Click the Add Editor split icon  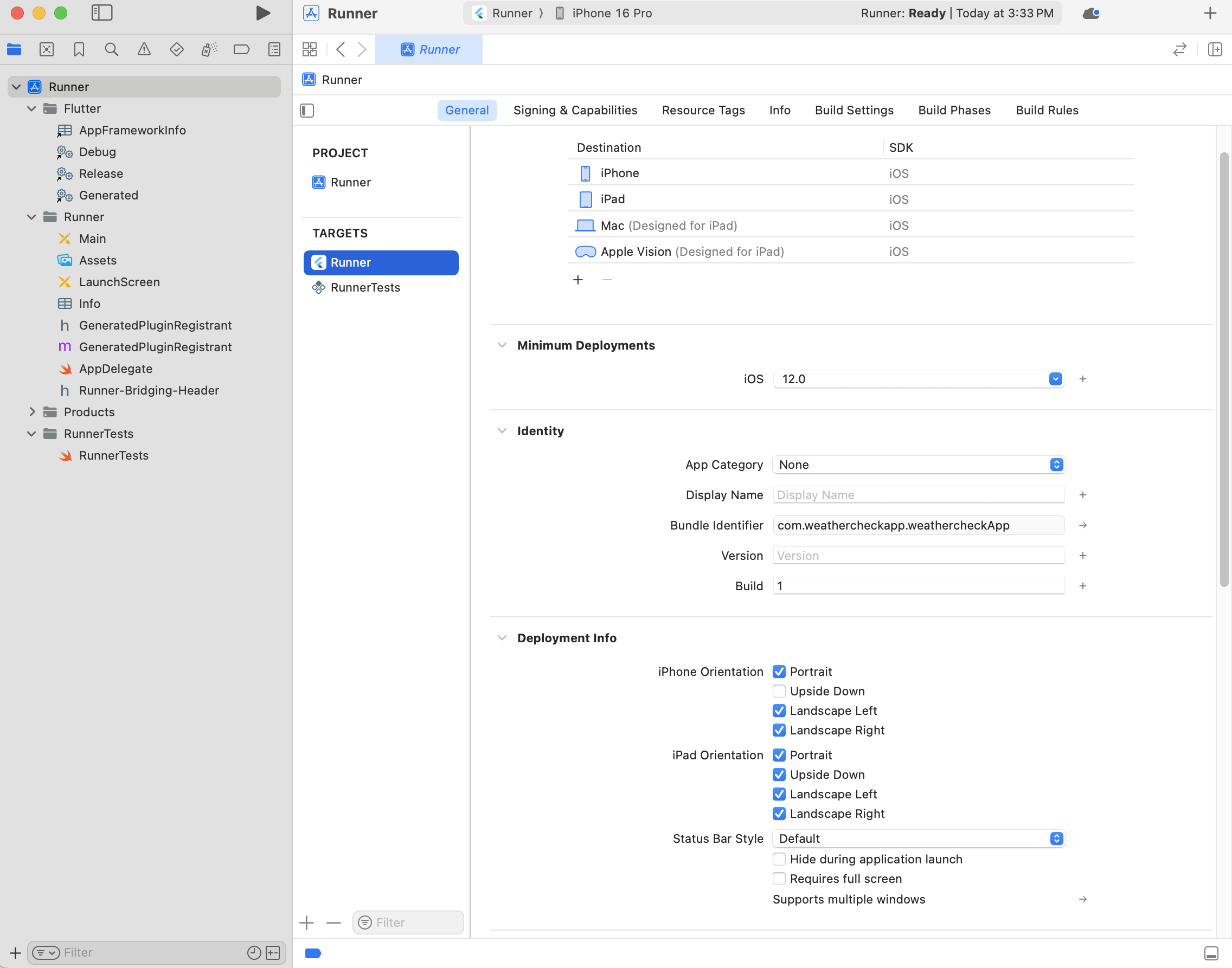click(1215, 49)
